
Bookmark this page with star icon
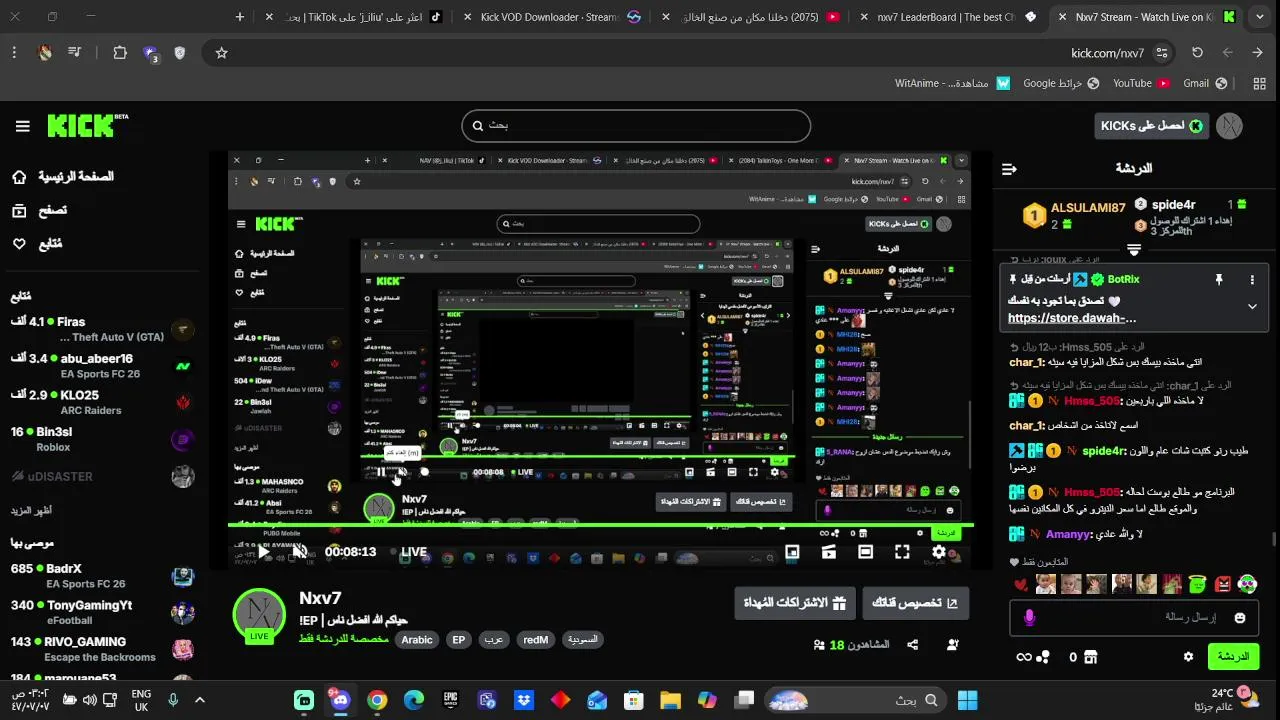[222, 53]
